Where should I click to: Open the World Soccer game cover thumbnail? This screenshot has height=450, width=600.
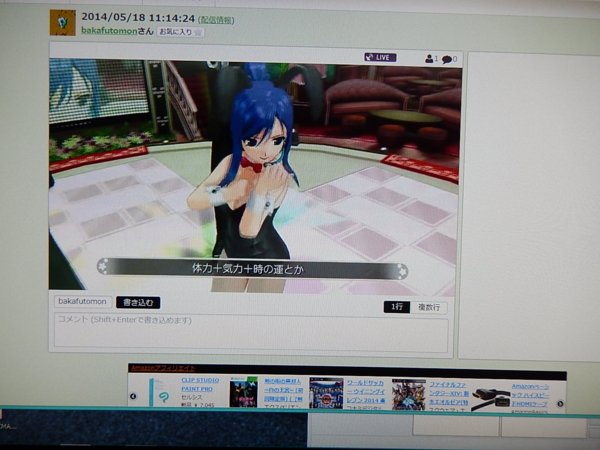[326, 394]
